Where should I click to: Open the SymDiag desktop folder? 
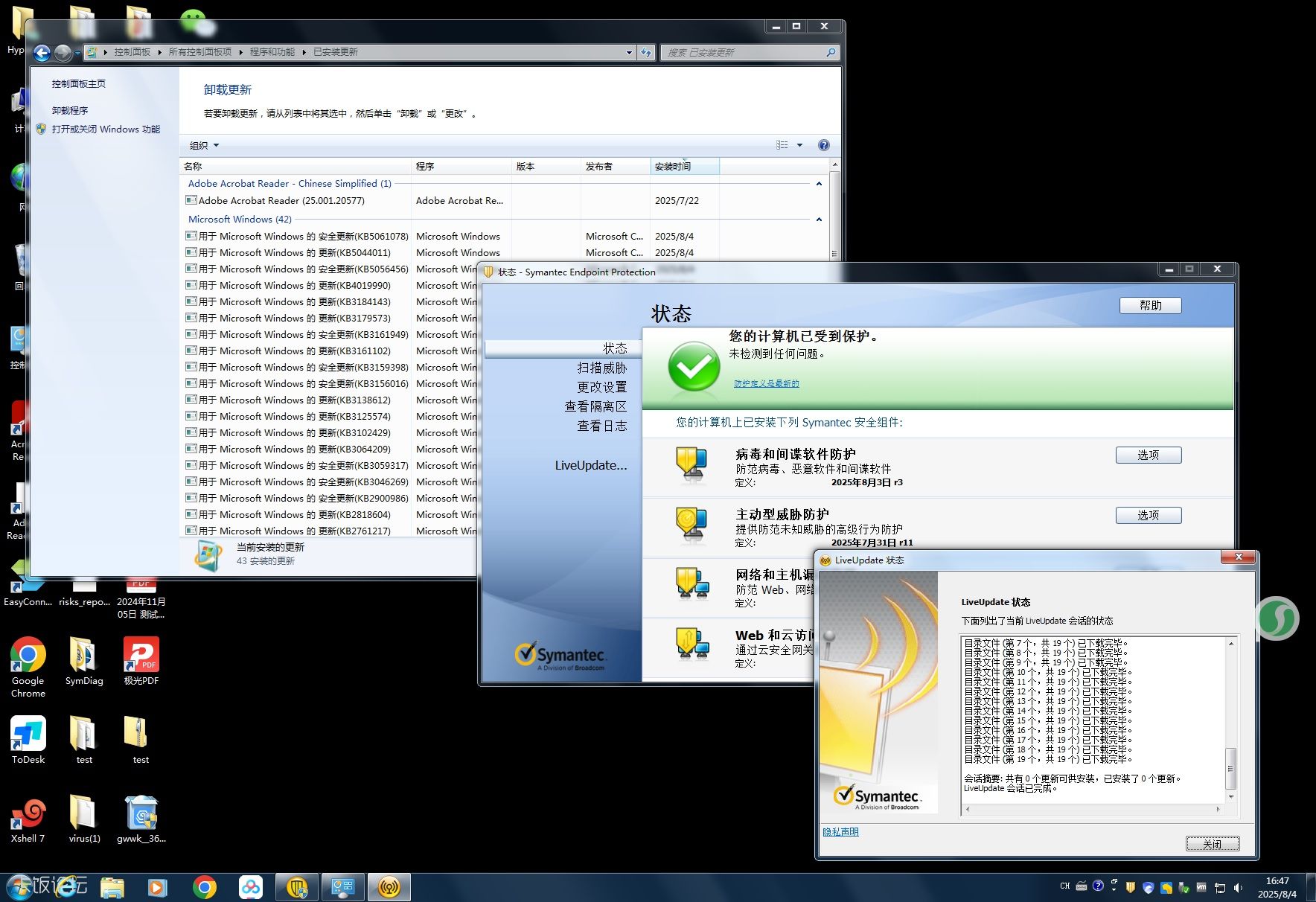pos(83,656)
